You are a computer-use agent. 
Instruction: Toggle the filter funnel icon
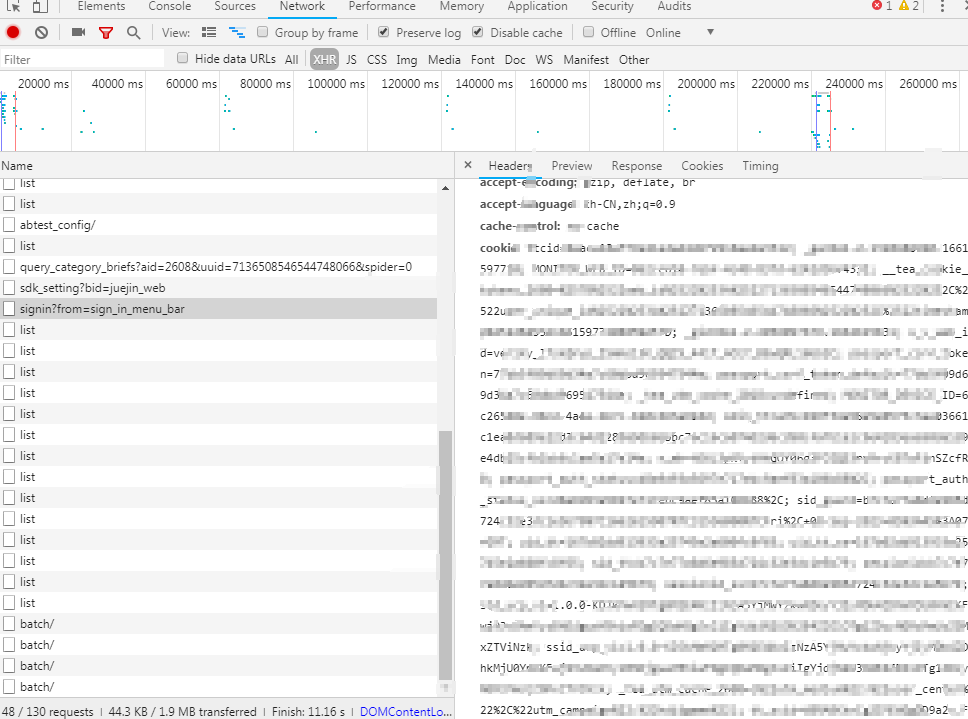click(x=106, y=33)
